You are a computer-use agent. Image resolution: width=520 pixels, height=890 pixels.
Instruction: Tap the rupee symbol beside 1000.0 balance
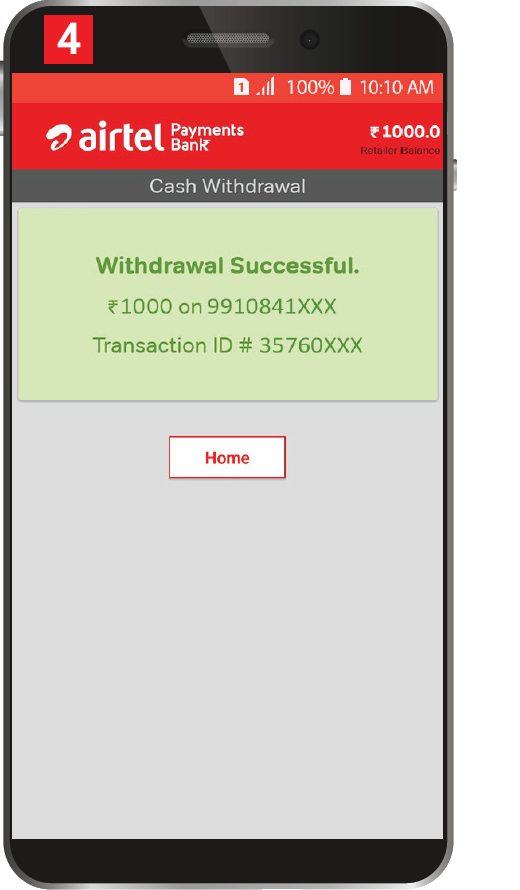point(375,132)
